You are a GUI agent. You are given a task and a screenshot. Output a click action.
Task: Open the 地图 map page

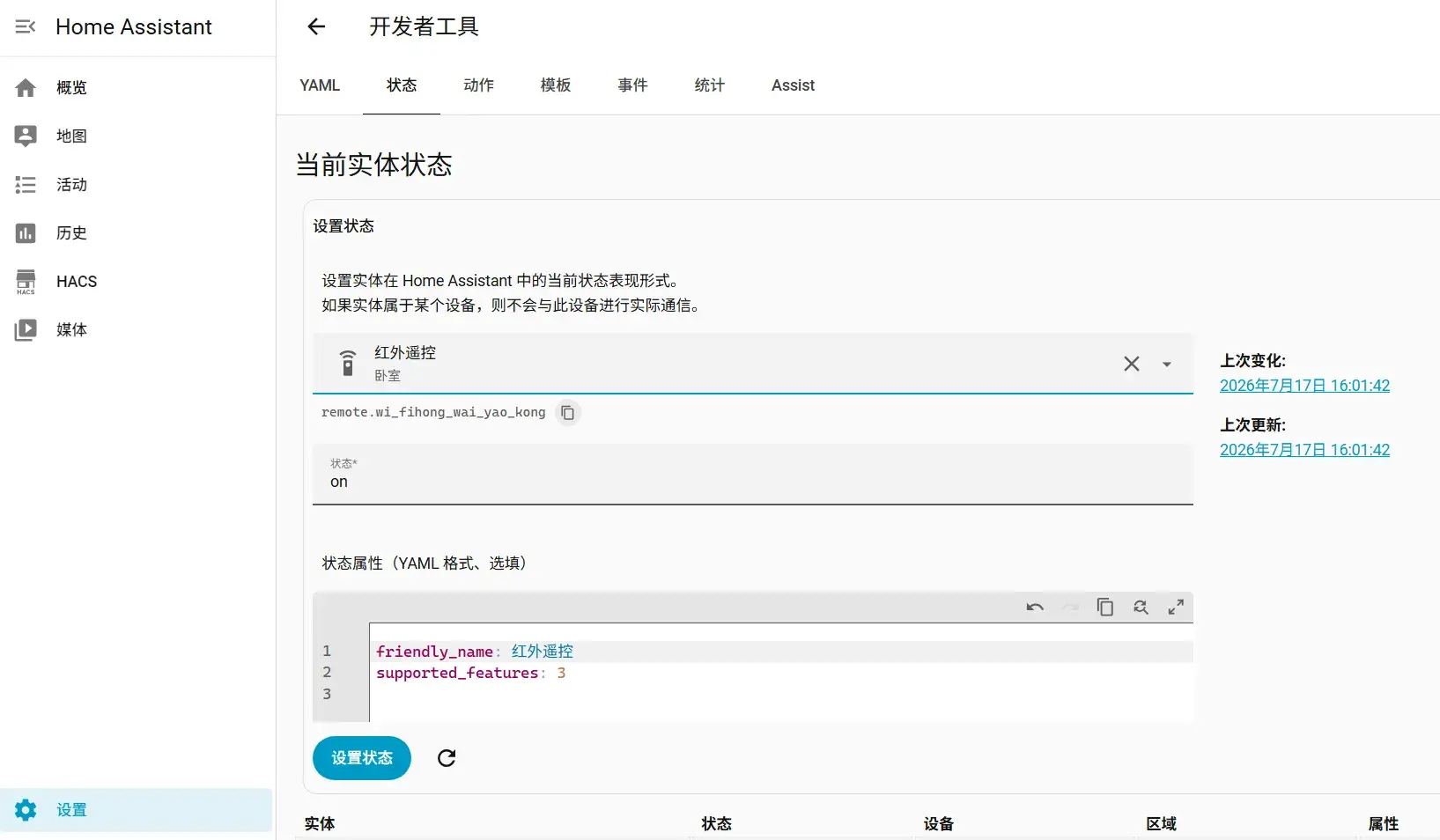[x=137, y=136]
